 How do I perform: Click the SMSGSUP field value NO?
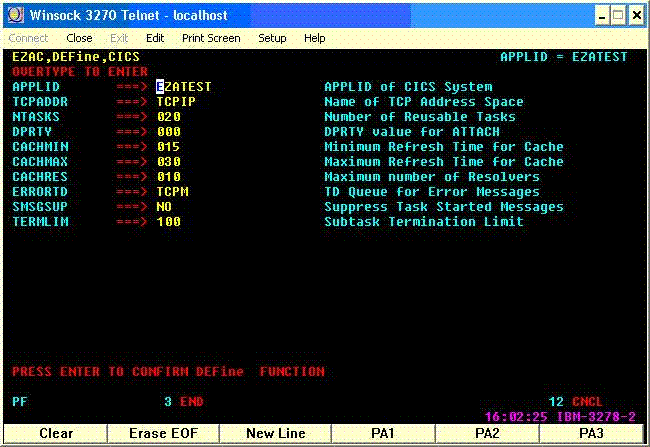click(164, 207)
